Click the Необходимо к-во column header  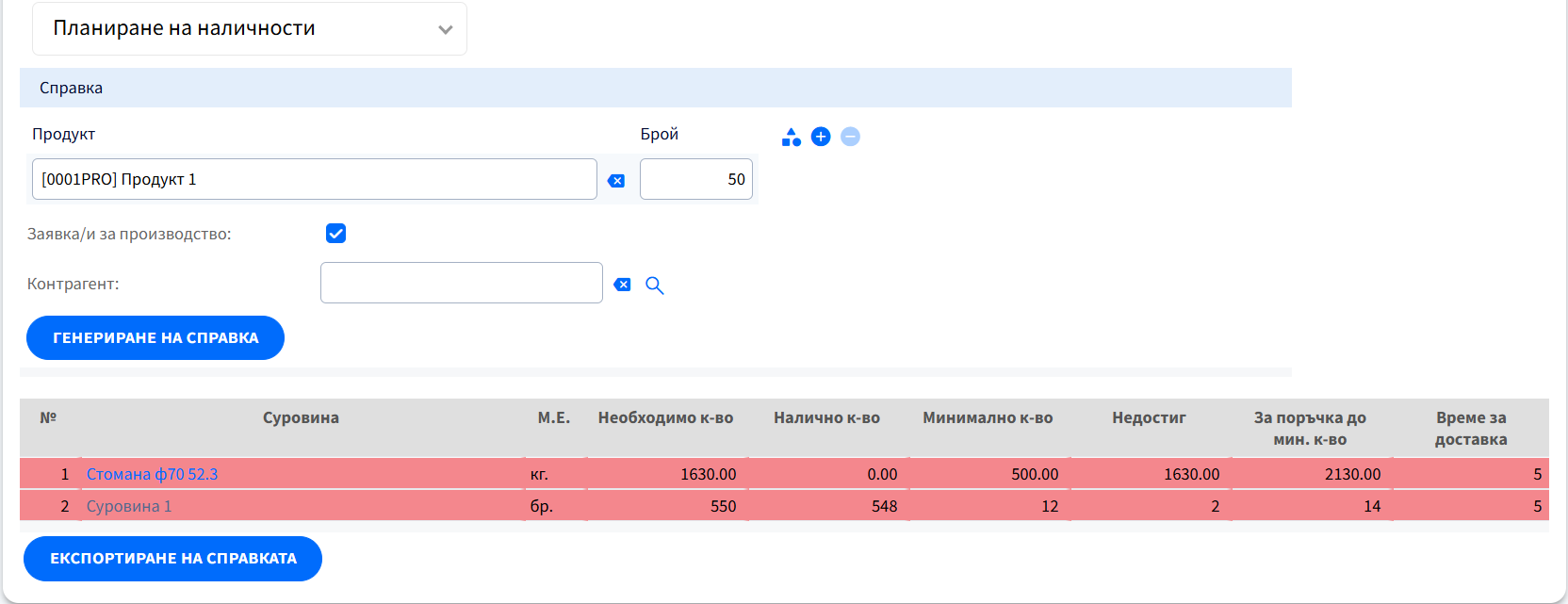coord(665,417)
